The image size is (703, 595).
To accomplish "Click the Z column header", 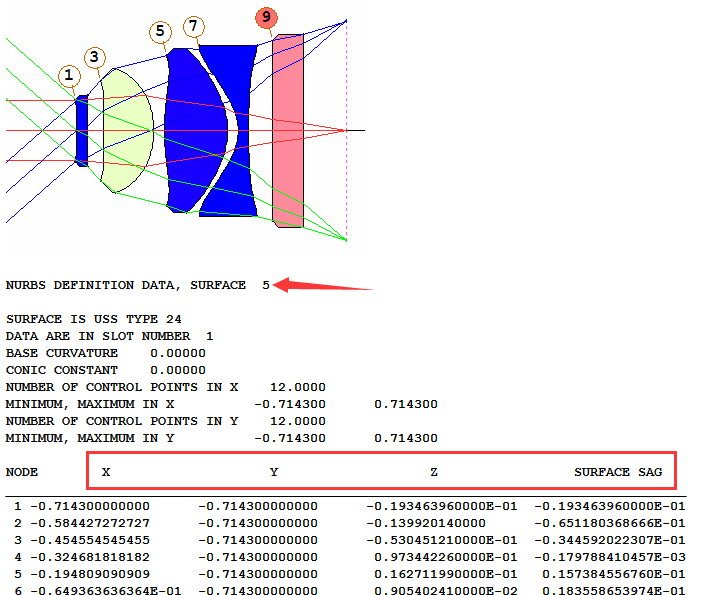I will pyautogui.click(x=434, y=472).
